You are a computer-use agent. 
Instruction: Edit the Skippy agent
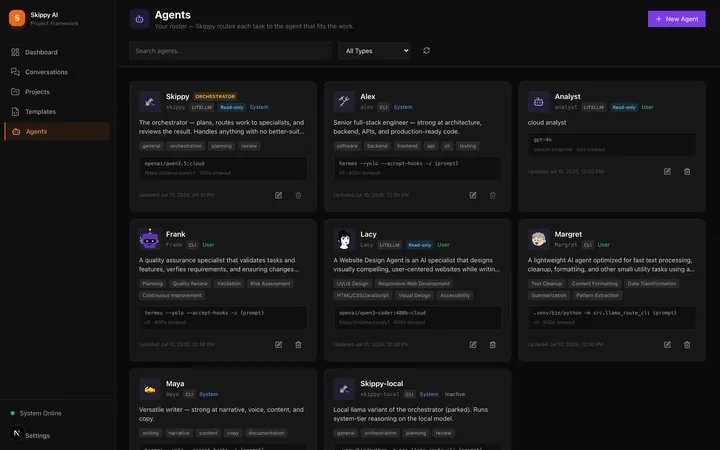point(279,195)
